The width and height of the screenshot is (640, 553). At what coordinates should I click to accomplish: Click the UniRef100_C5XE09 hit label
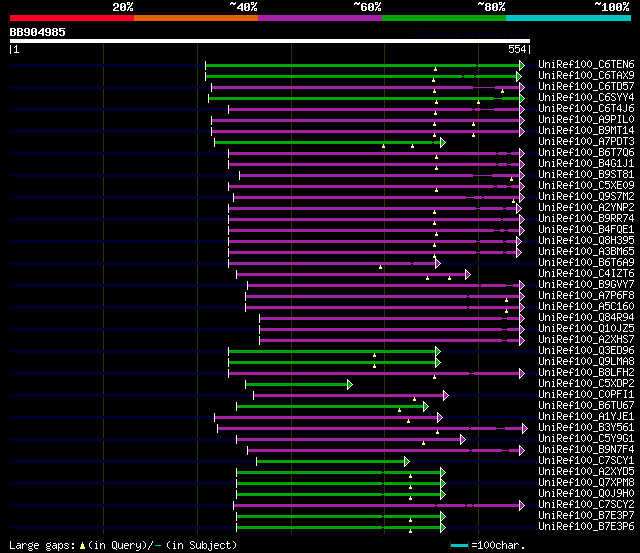point(586,186)
